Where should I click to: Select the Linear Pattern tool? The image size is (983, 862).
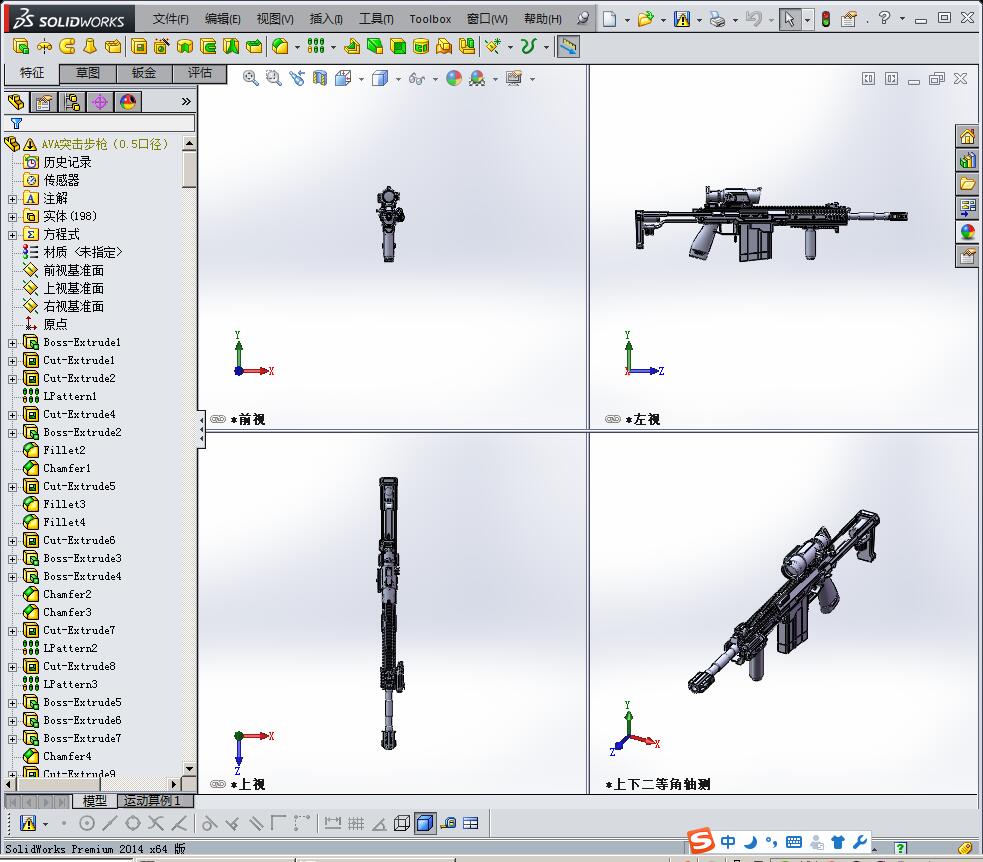pos(316,46)
